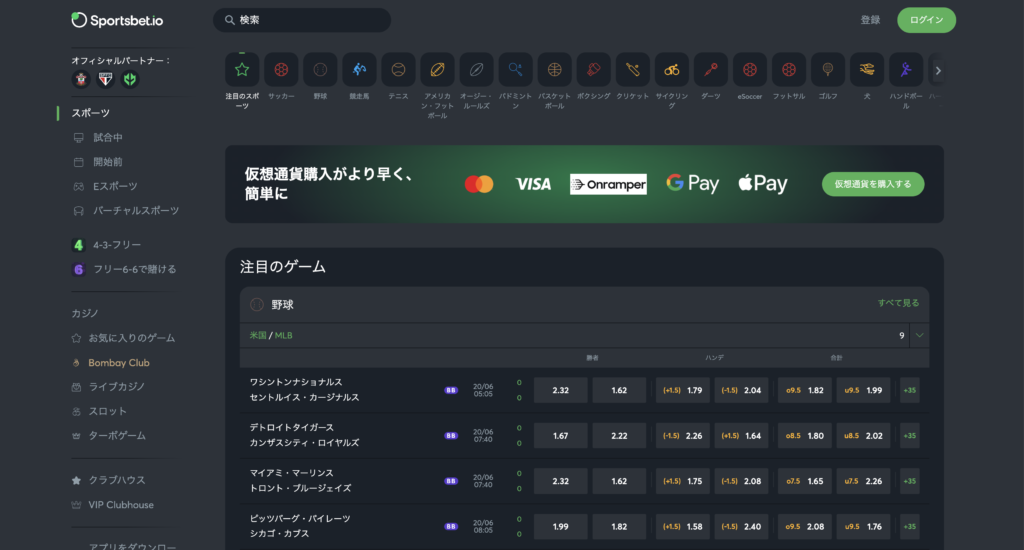Viewport: 1024px width, 550px height.
Task: Open the Featured Sports star icon
Action: (242, 69)
